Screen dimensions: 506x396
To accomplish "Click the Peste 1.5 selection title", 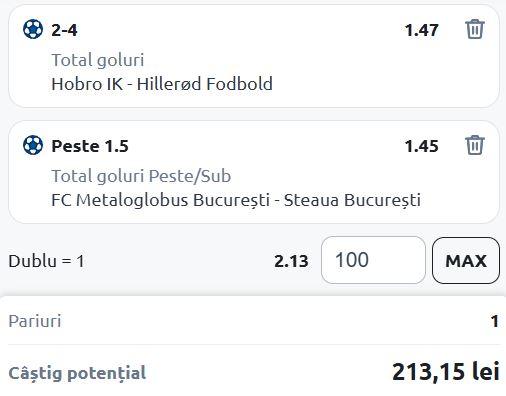I will [90, 146].
